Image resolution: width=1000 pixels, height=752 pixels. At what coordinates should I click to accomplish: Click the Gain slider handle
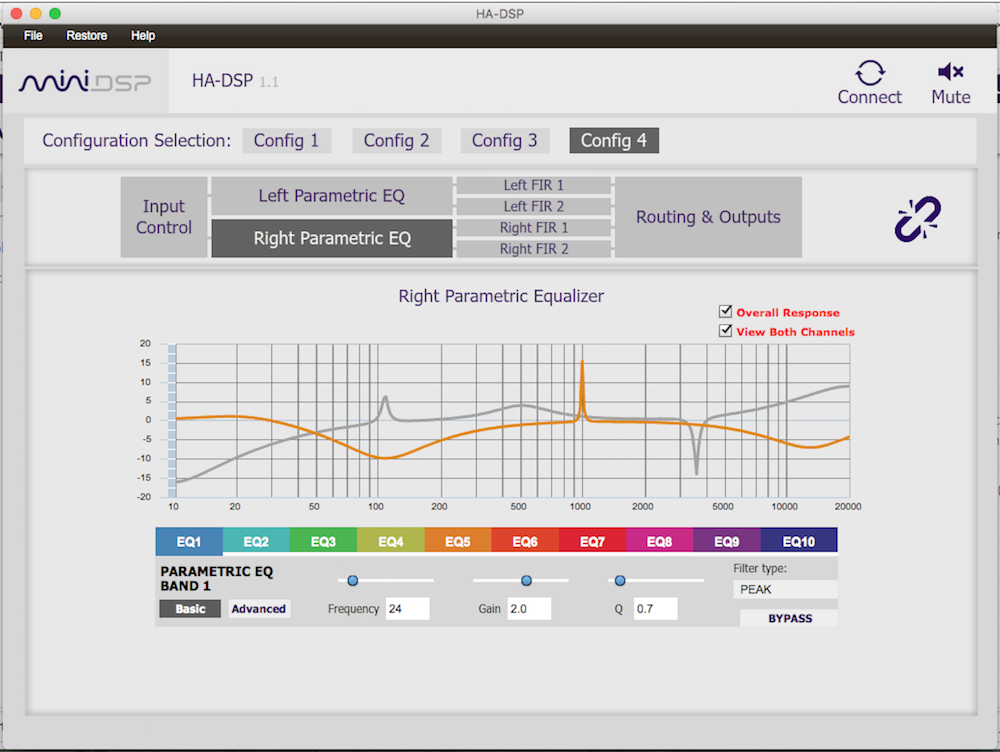tap(526, 580)
